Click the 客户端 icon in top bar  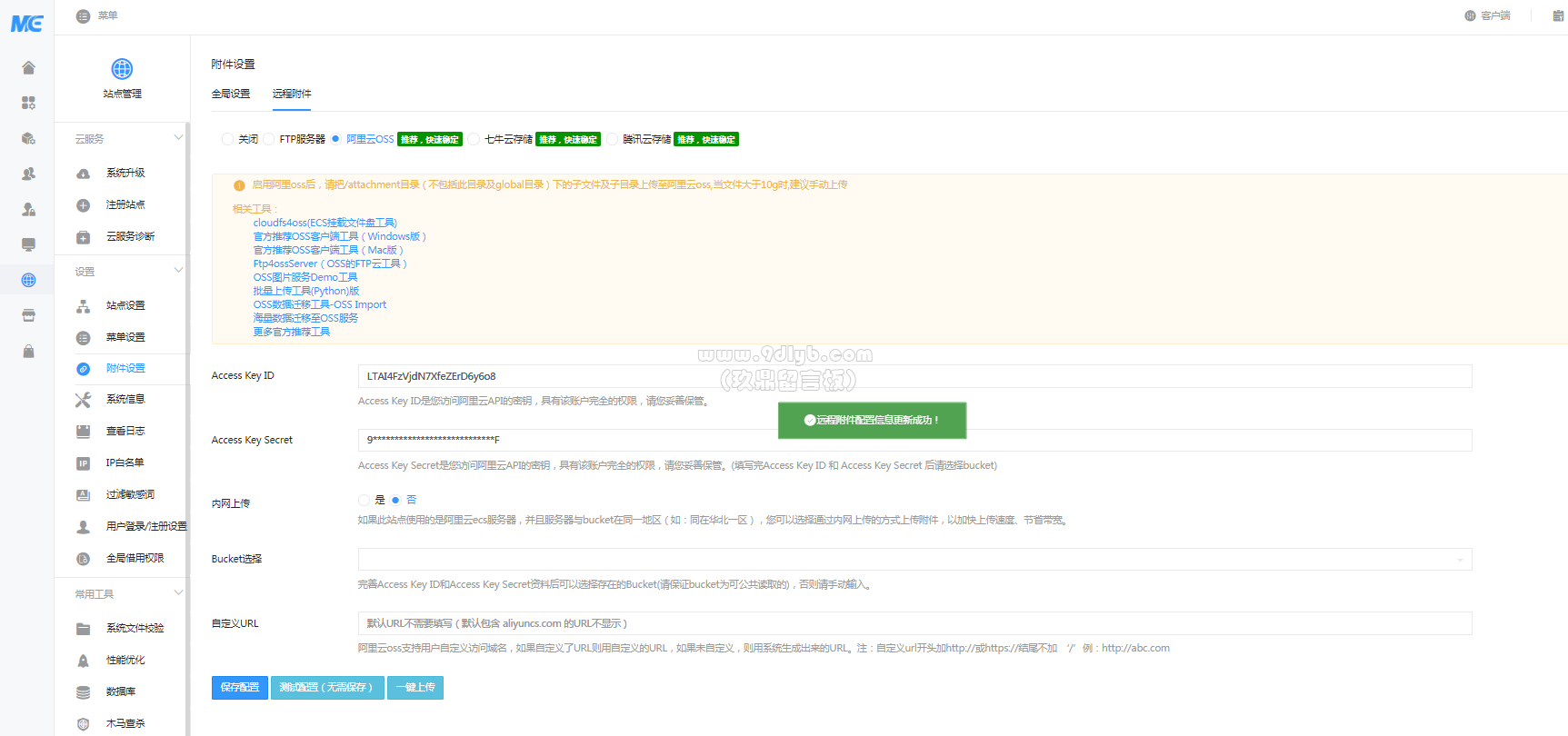coord(1470,15)
